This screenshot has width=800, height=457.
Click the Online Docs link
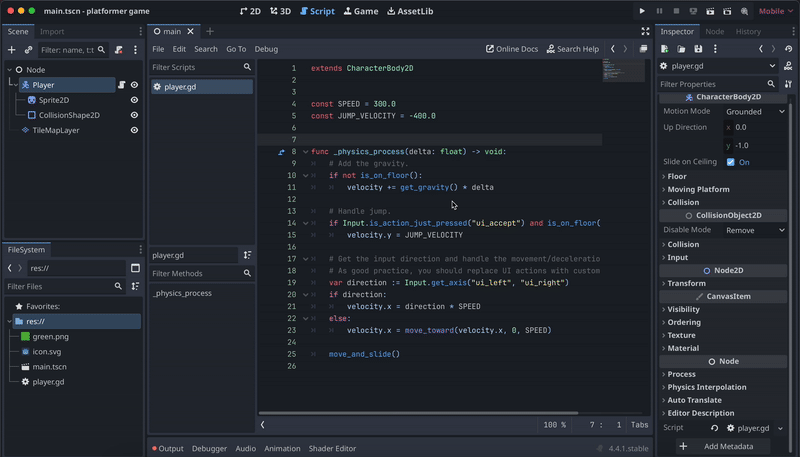point(512,49)
